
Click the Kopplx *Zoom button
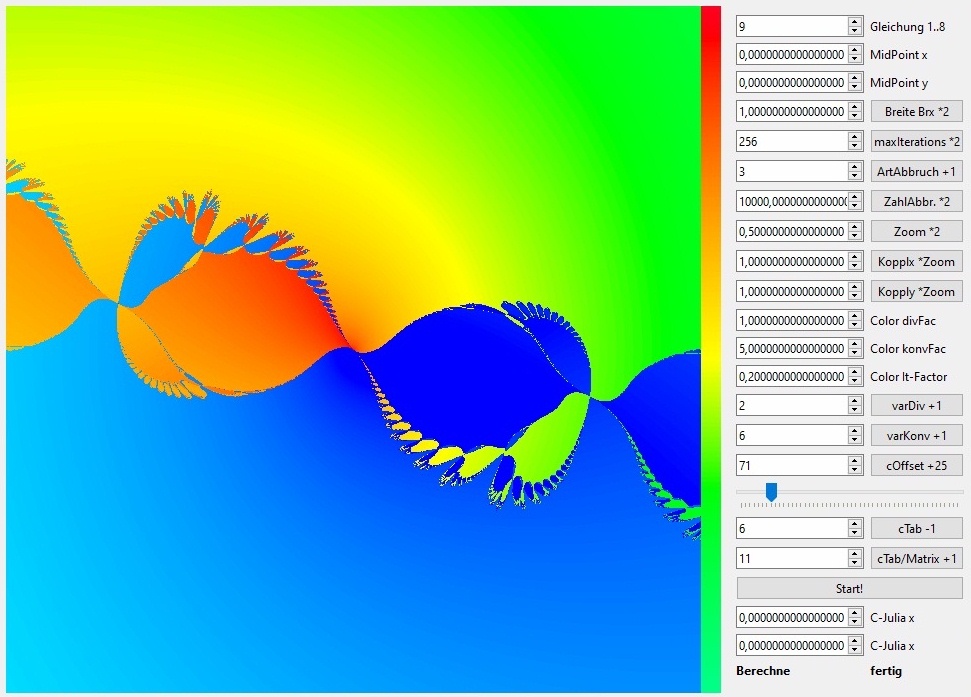click(917, 262)
